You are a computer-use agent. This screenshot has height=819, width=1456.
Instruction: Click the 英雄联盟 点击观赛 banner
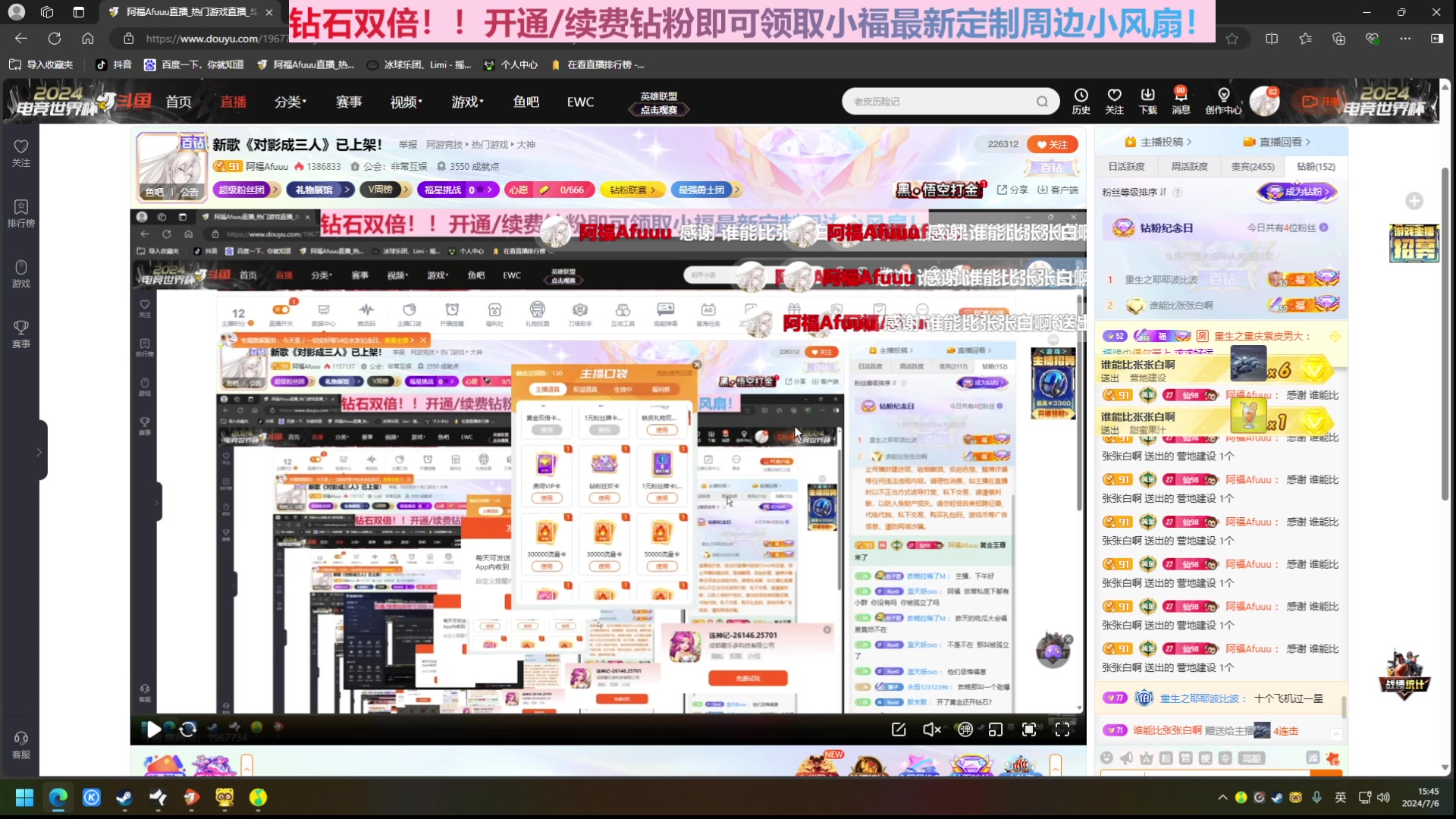[658, 103]
